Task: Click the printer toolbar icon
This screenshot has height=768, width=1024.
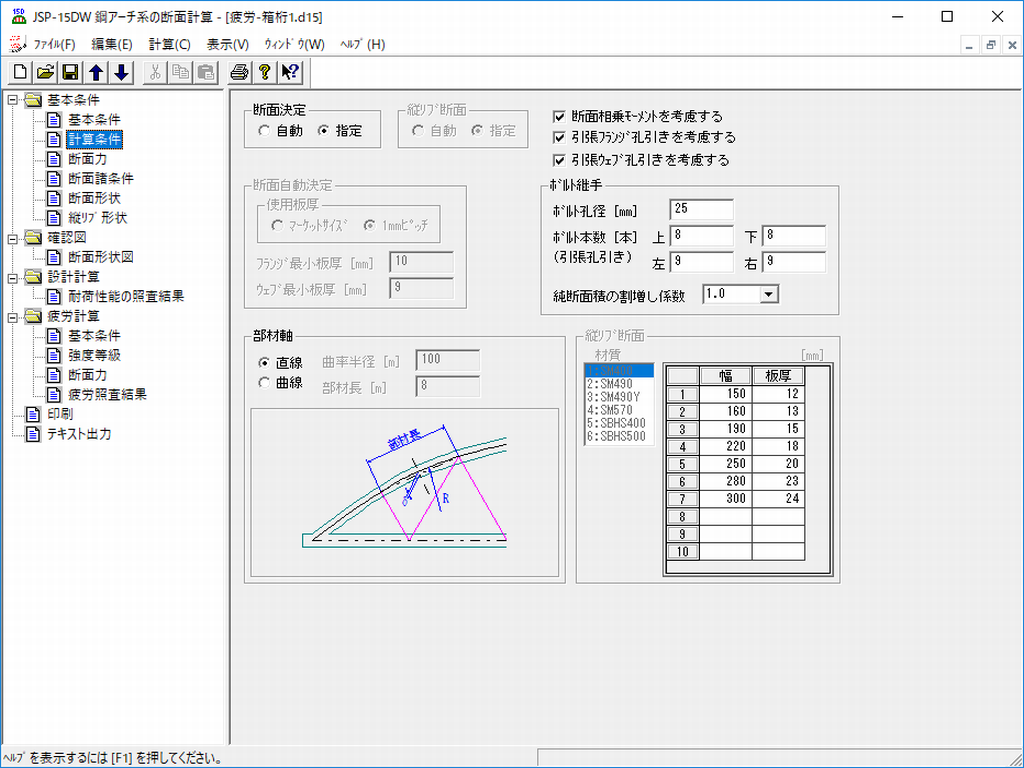Action: 239,72
